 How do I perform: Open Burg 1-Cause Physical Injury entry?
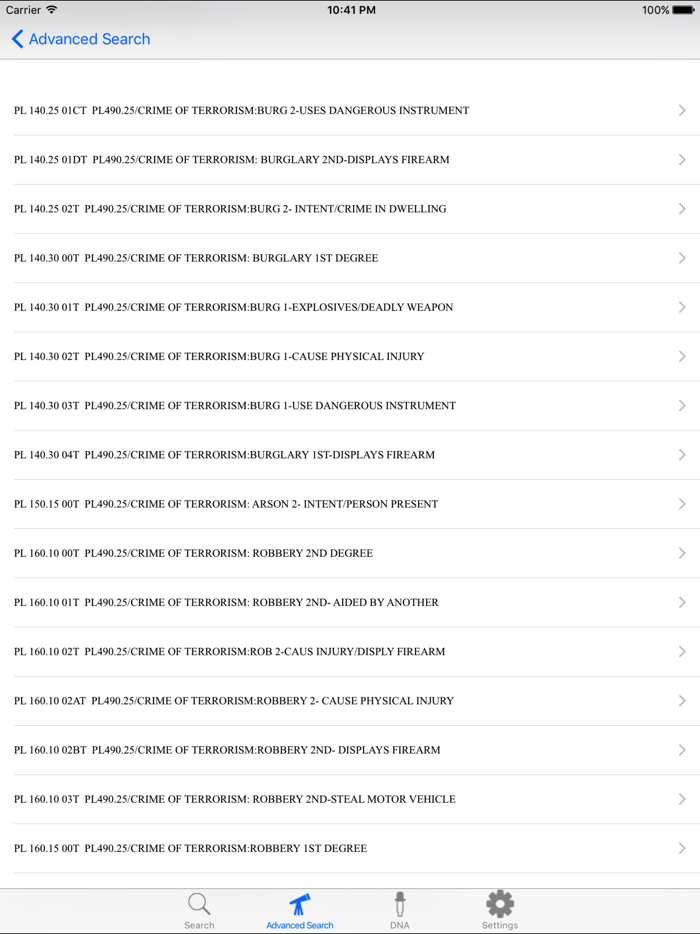(220, 356)
